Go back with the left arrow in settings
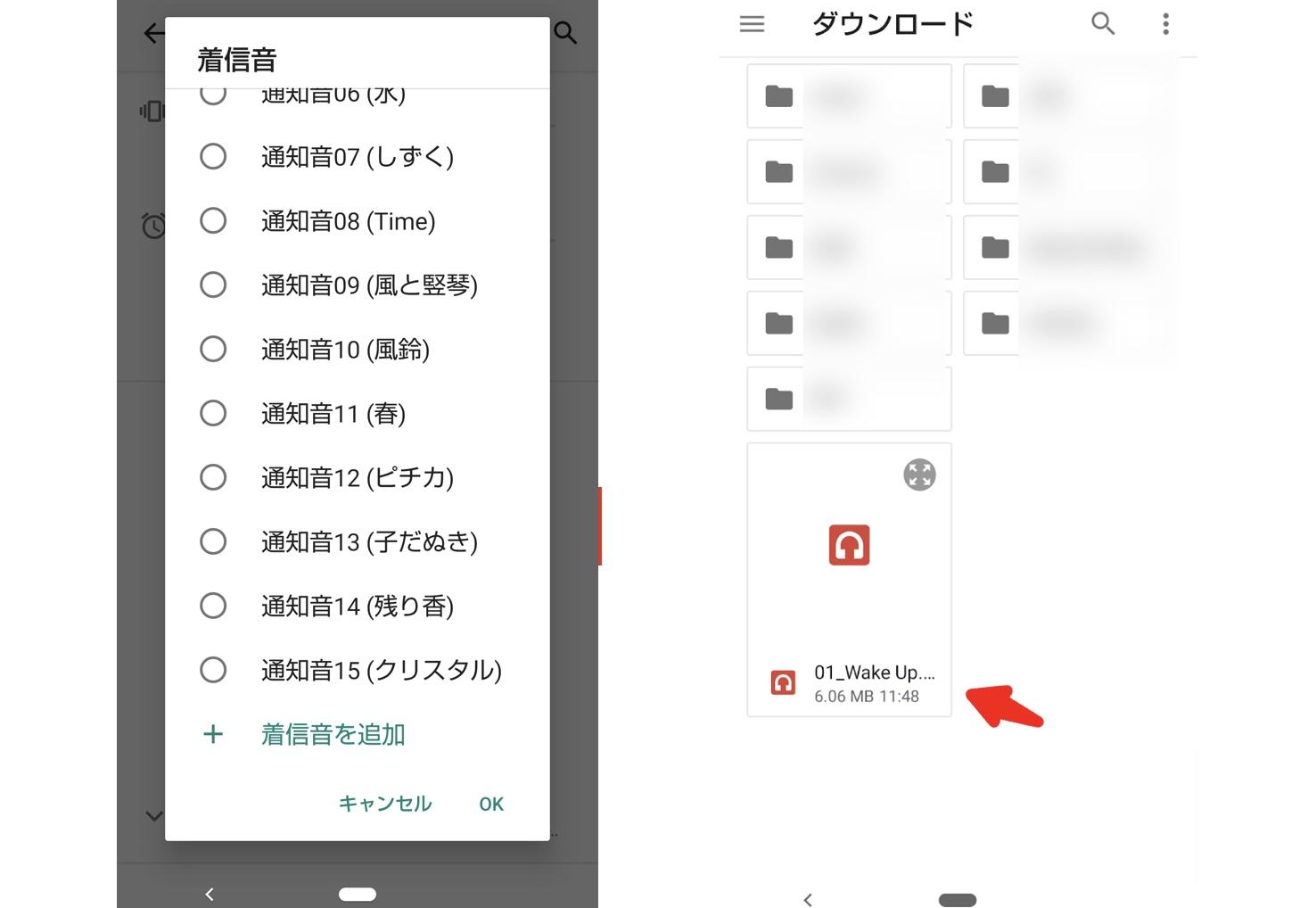Image resolution: width=1316 pixels, height=908 pixels. tap(154, 34)
